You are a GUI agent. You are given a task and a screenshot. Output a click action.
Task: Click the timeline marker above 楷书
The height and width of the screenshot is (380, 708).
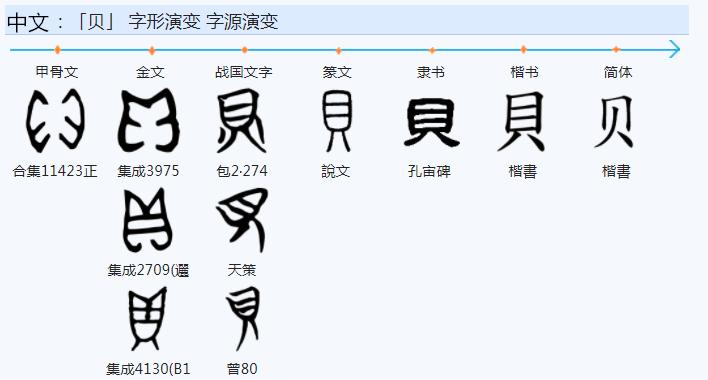click(523, 49)
